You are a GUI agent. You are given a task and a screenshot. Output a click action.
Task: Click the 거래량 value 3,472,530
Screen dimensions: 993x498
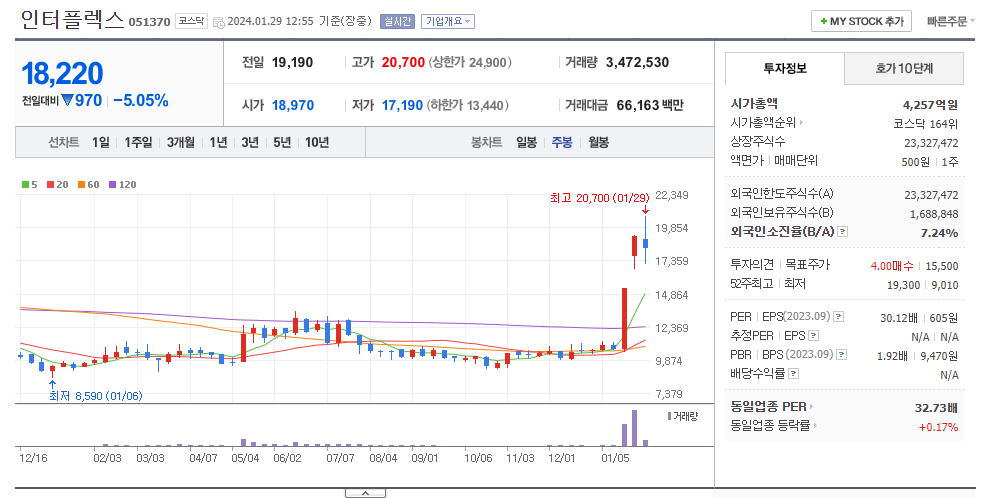[x=637, y=62]
